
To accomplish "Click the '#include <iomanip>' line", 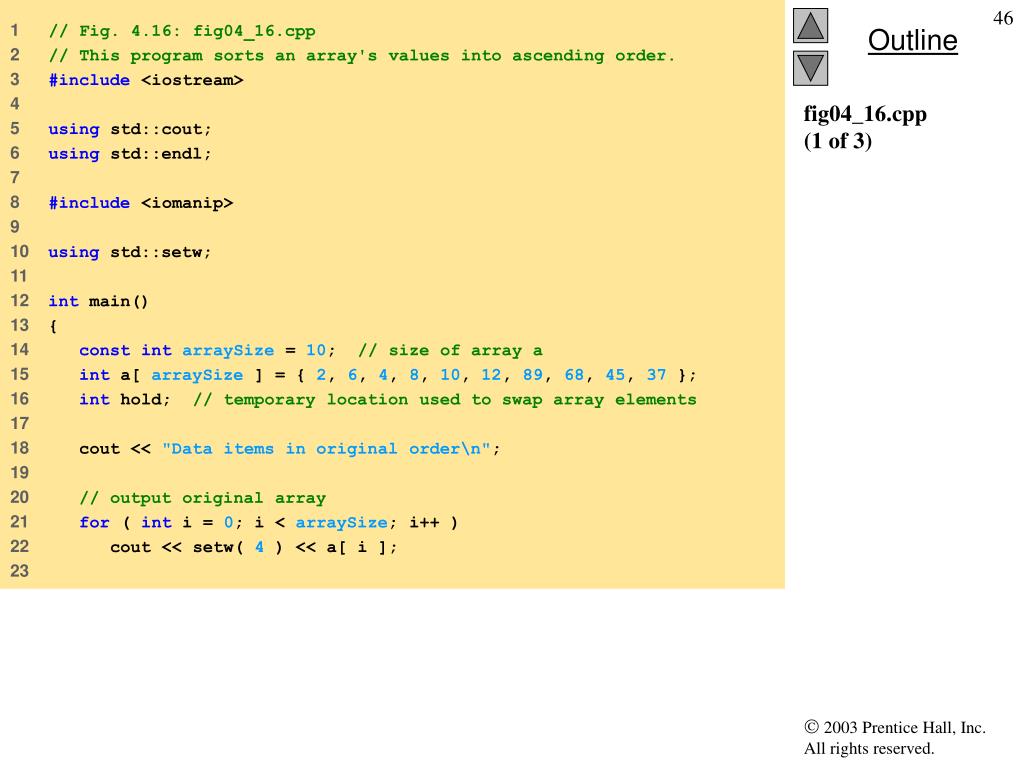I will point(140,203).
